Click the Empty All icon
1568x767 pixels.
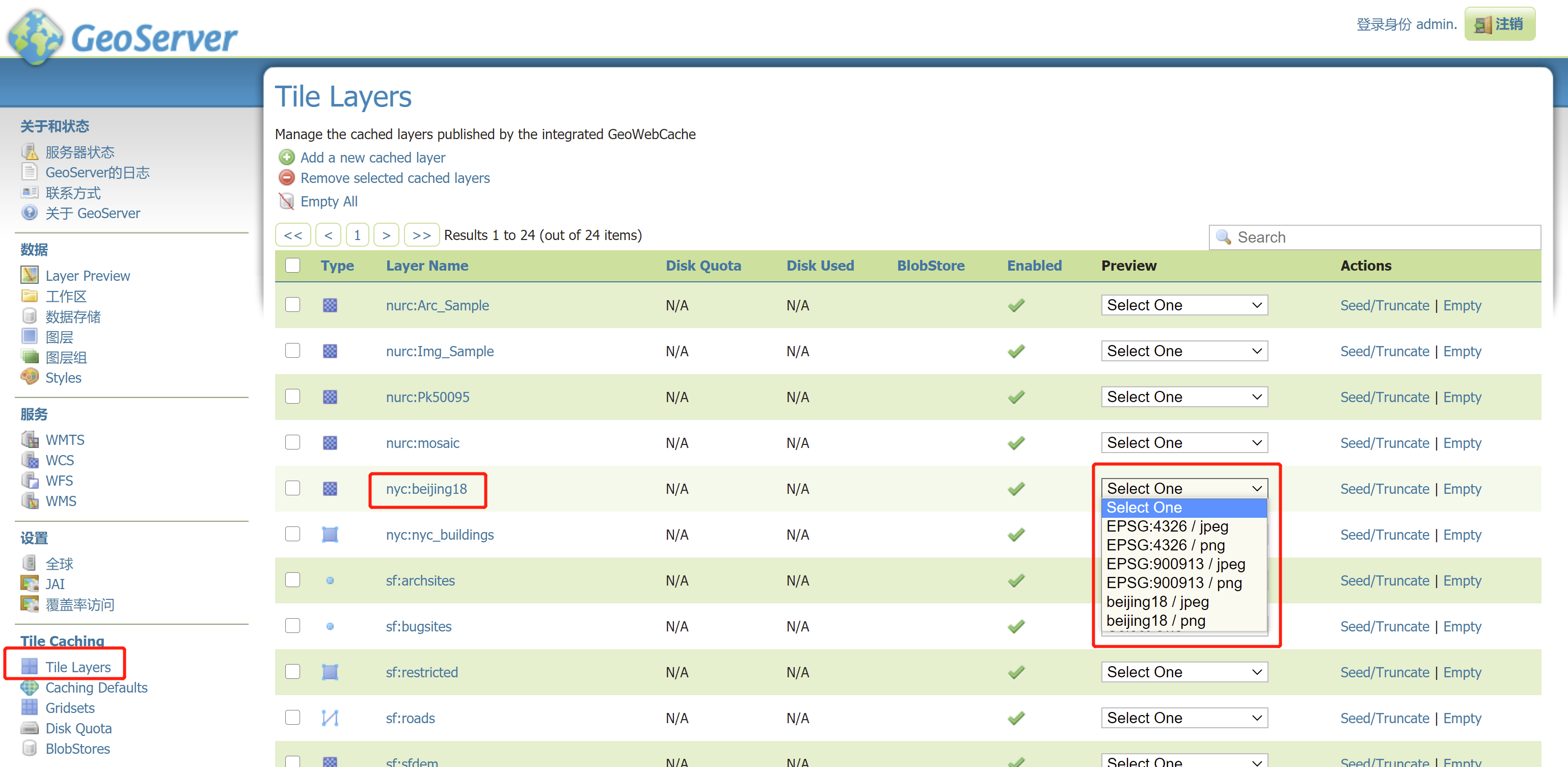click(286, 201)
